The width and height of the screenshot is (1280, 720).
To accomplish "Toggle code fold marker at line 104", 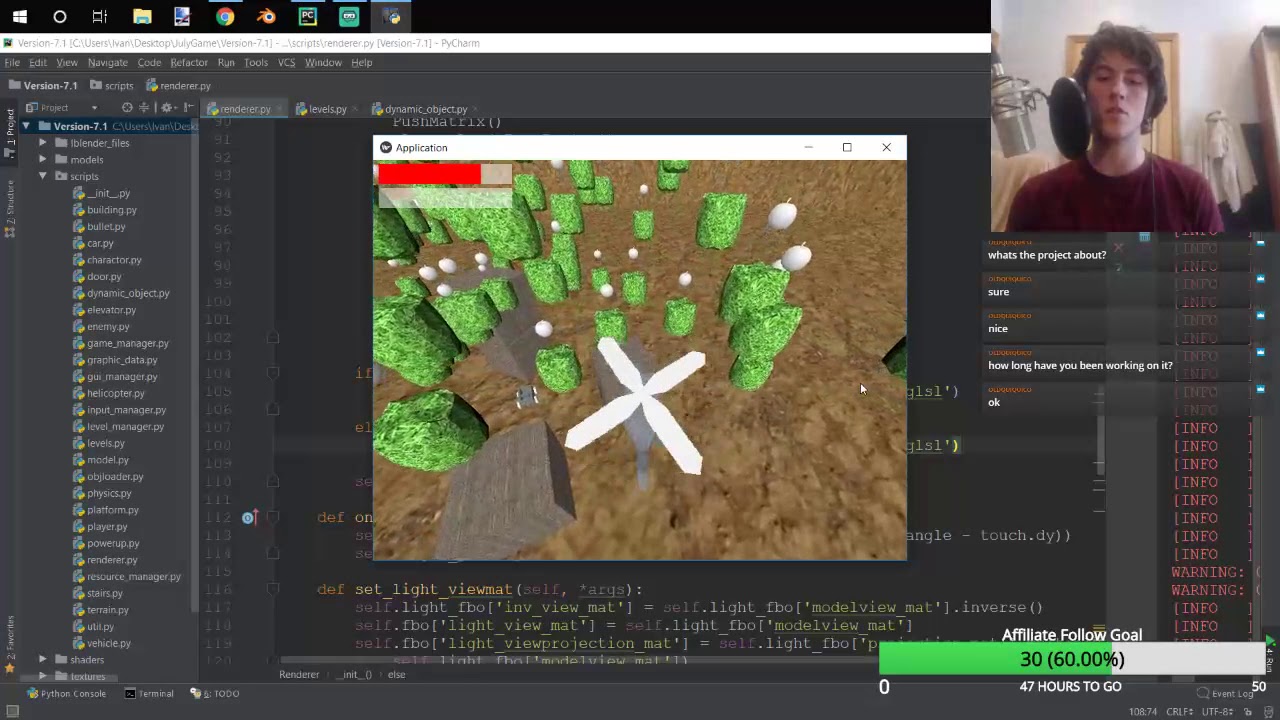I will coord(272,373).
